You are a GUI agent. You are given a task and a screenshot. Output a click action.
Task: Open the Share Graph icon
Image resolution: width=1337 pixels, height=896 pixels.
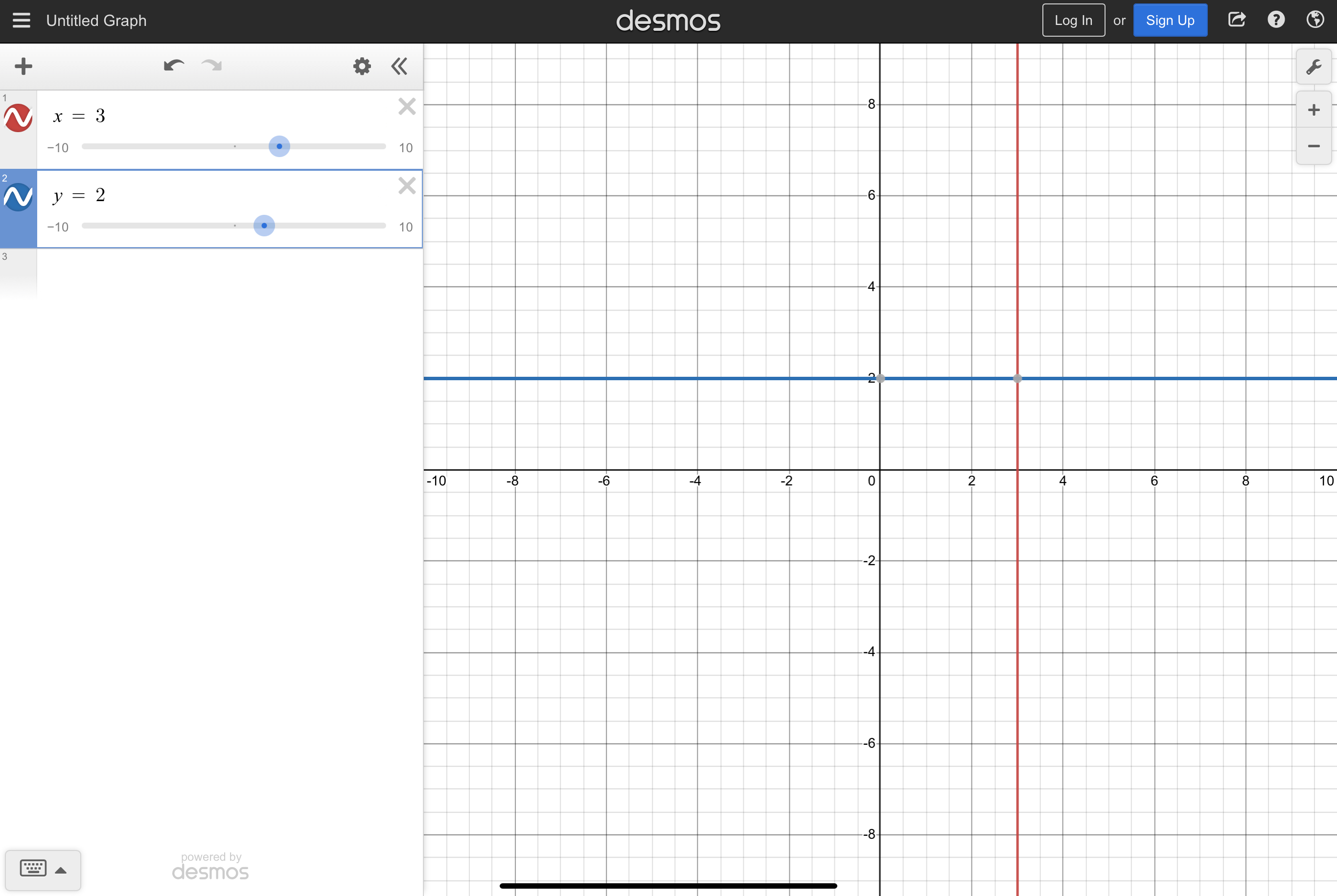[x=1237, y=20]
